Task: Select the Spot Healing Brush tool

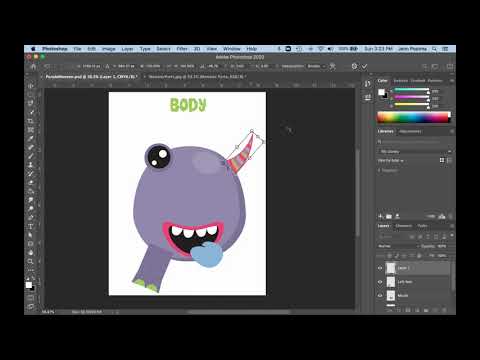Action: click(x=31, y=147)
